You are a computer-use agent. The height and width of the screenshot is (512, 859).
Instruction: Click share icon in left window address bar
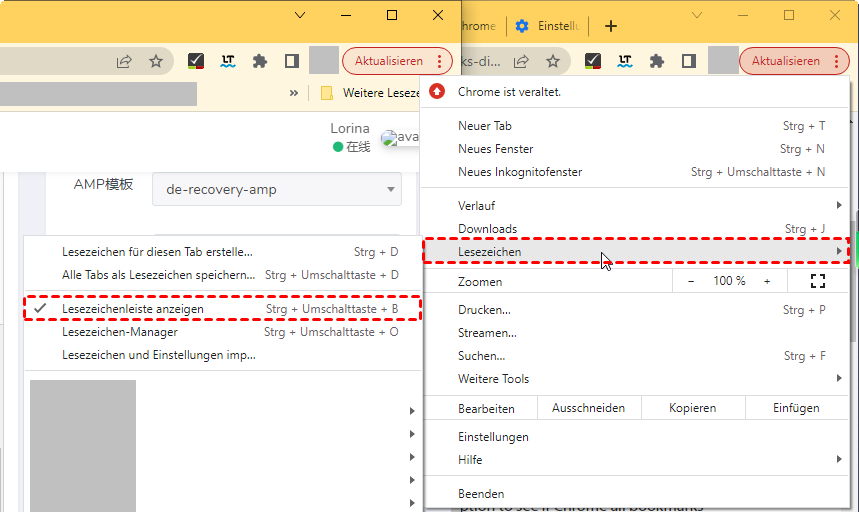pos(124,61)
